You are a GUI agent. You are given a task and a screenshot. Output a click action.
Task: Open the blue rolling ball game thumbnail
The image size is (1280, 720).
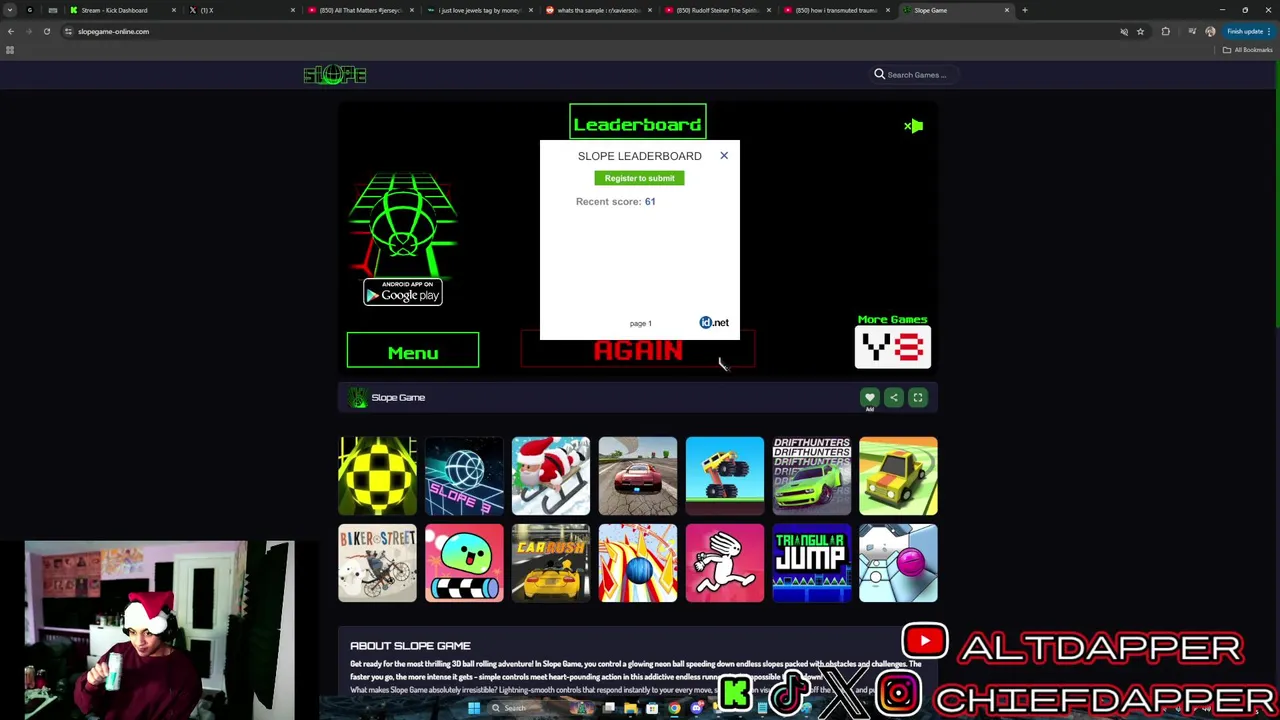coord(638,563)
